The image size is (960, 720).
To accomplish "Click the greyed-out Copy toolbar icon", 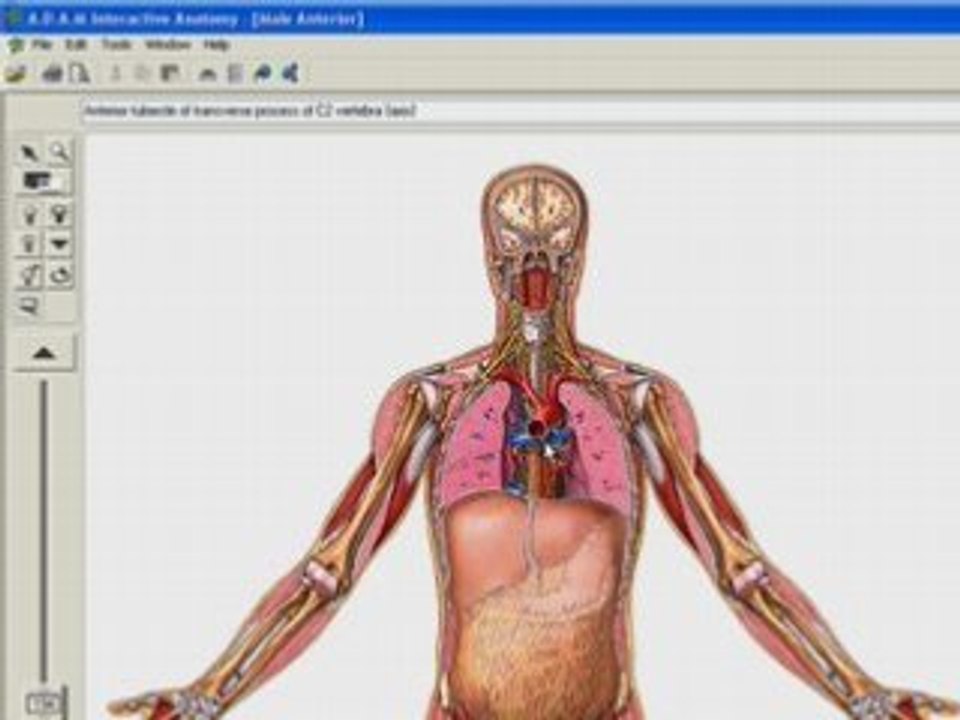I will 142,74.
